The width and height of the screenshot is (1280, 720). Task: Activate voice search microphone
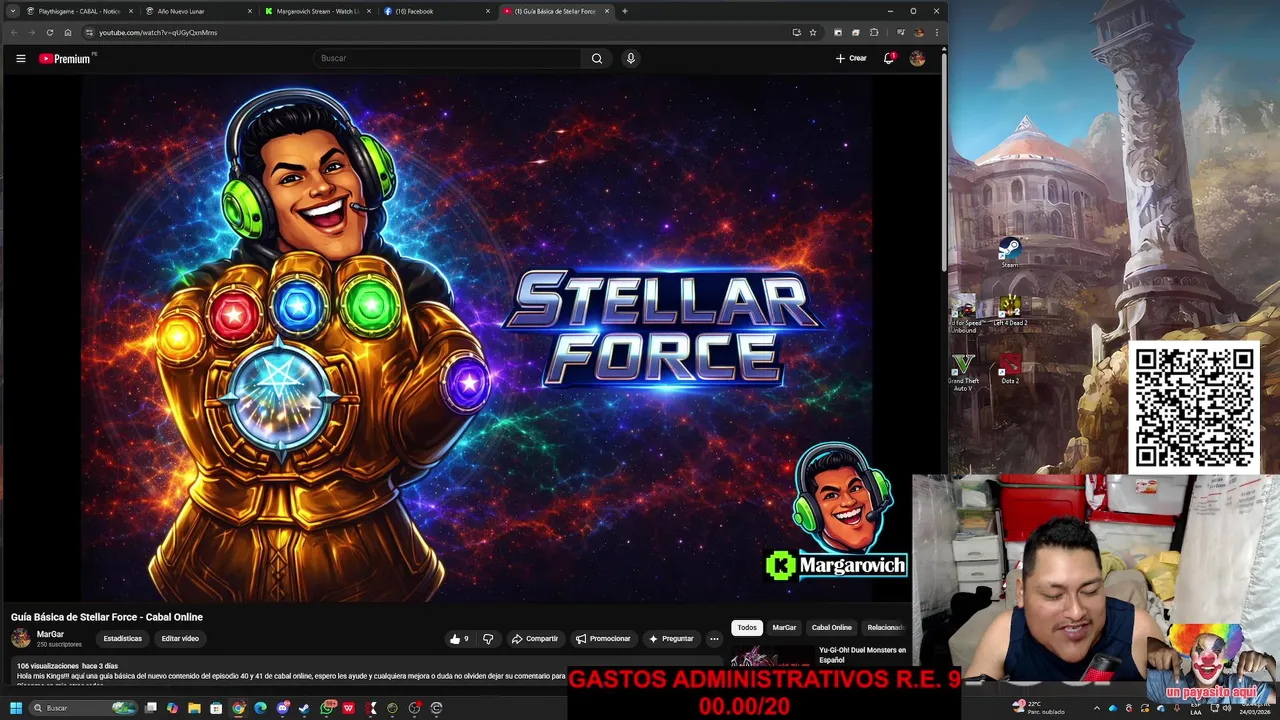coord(630,58)
